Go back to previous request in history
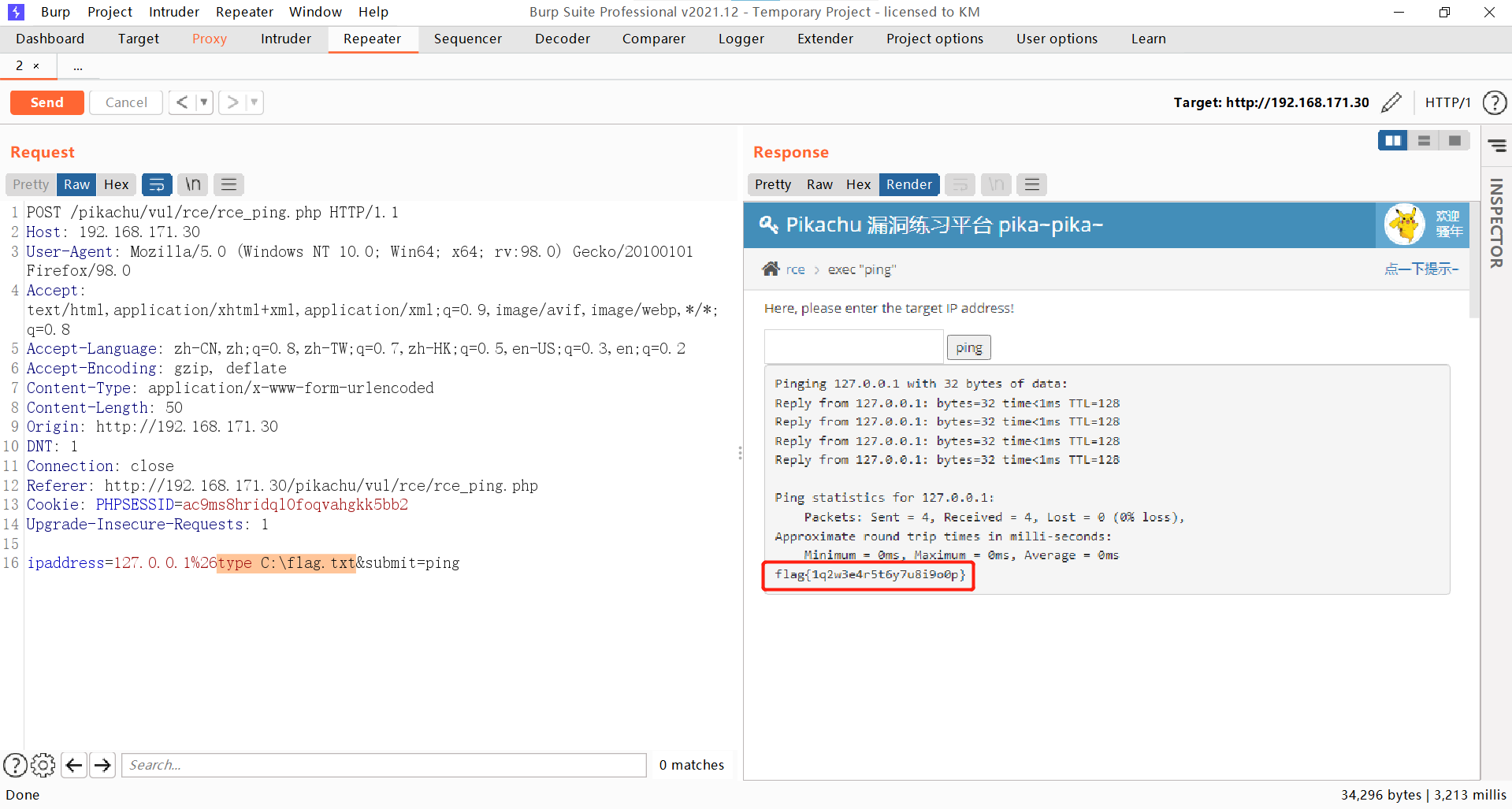This screenshot has width=1512, height=809. point(182,102)
